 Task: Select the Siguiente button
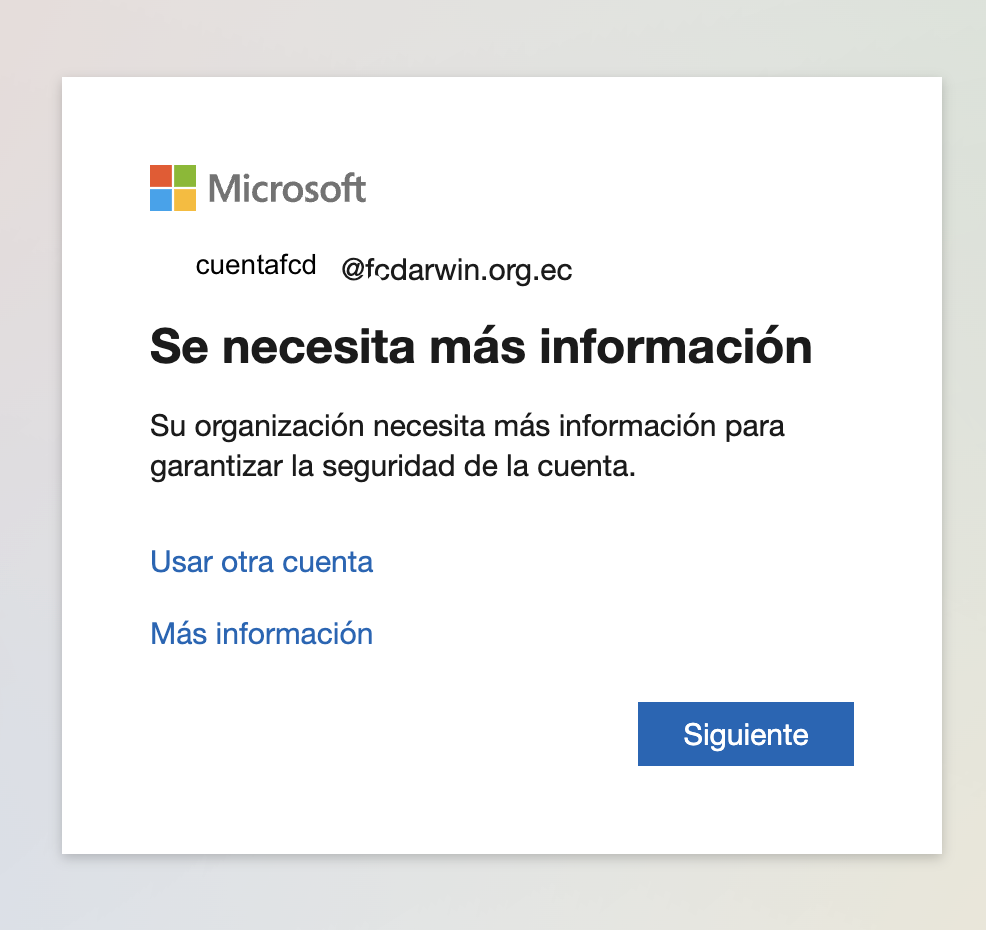(746, 734)
